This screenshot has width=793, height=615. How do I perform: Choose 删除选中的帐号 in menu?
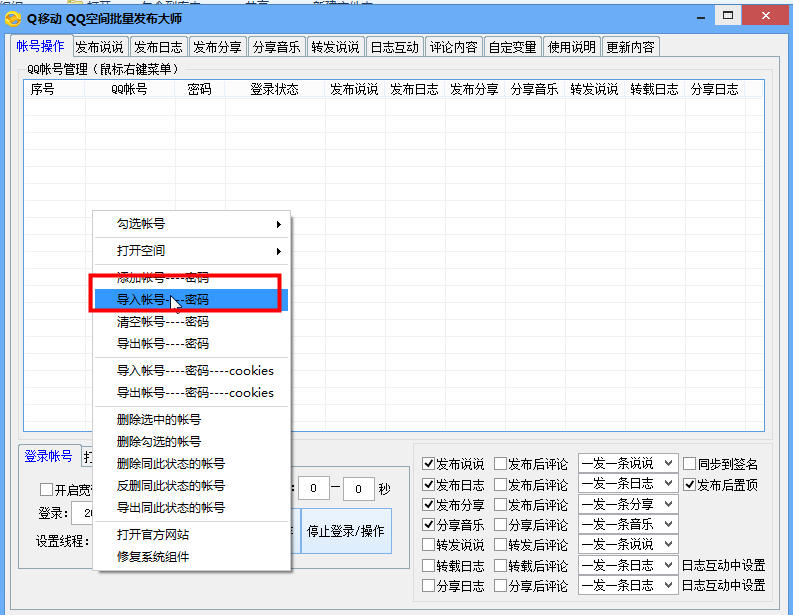pyautogui.click(x=192, y=419)
